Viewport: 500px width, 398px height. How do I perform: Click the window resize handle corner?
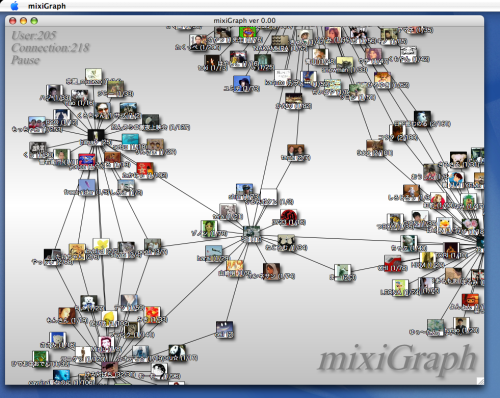(480, 381)
